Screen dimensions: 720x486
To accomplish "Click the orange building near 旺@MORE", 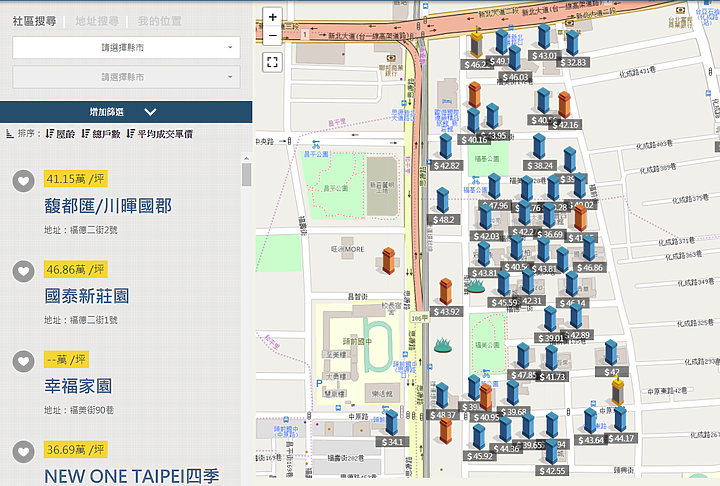I will click(x=388, y=260).
